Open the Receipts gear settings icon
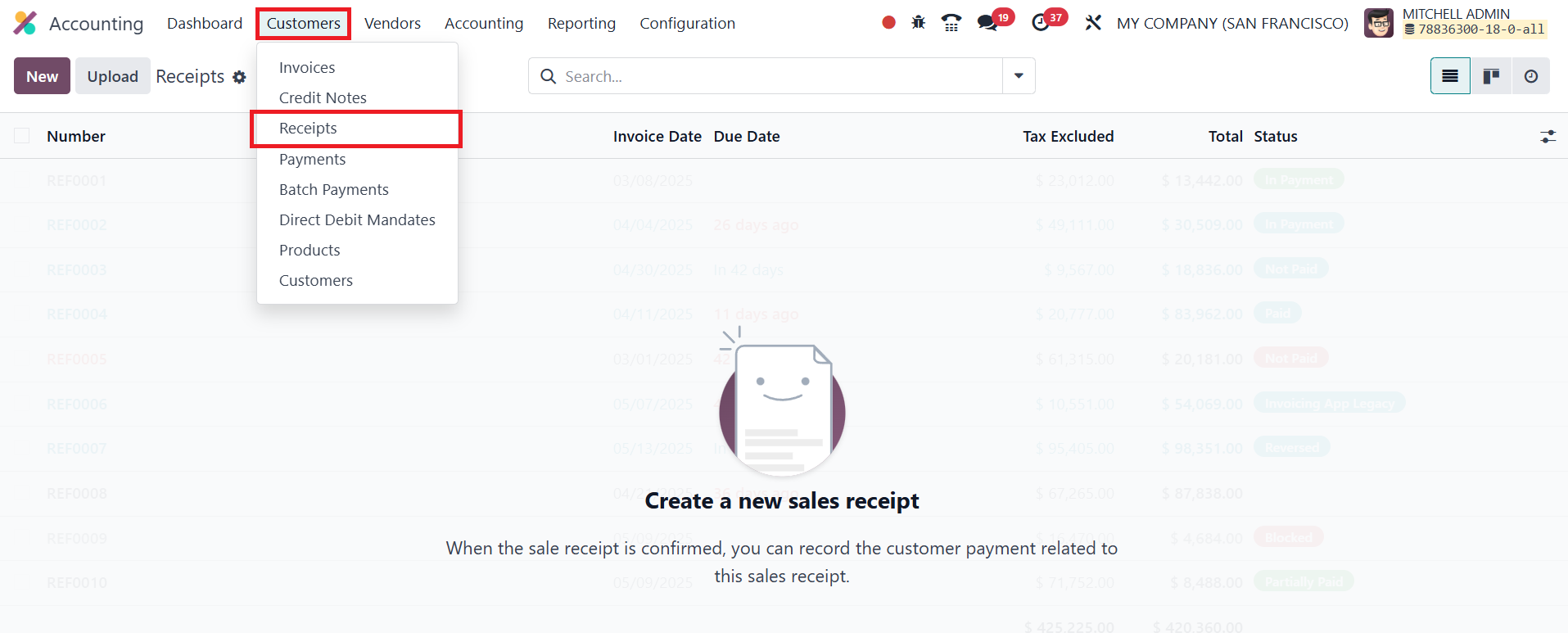The width and height of the screenshot is (1568, 633). coord(239,77)
